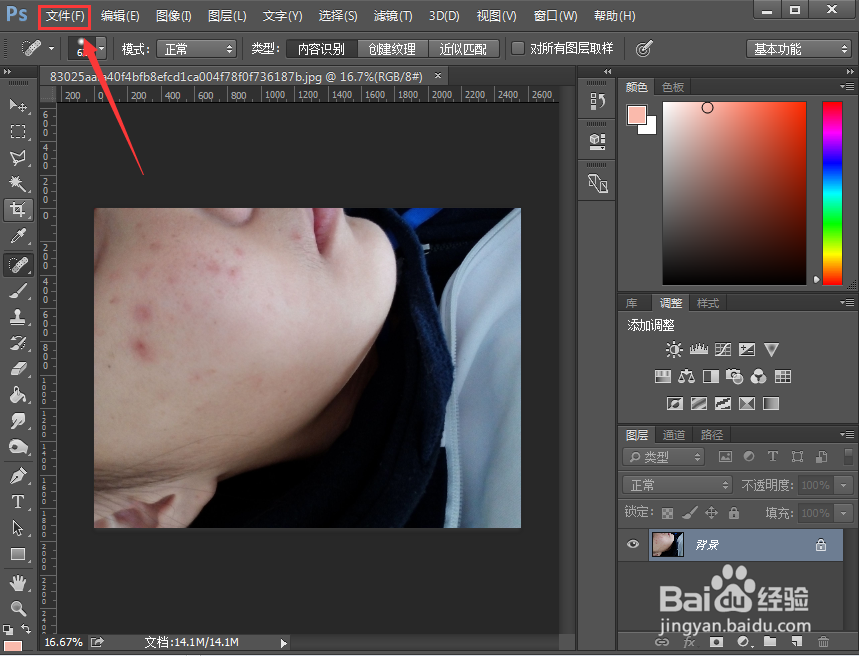Toggle lock all padlock icon

pyautogui.click(x=734, y=513)
